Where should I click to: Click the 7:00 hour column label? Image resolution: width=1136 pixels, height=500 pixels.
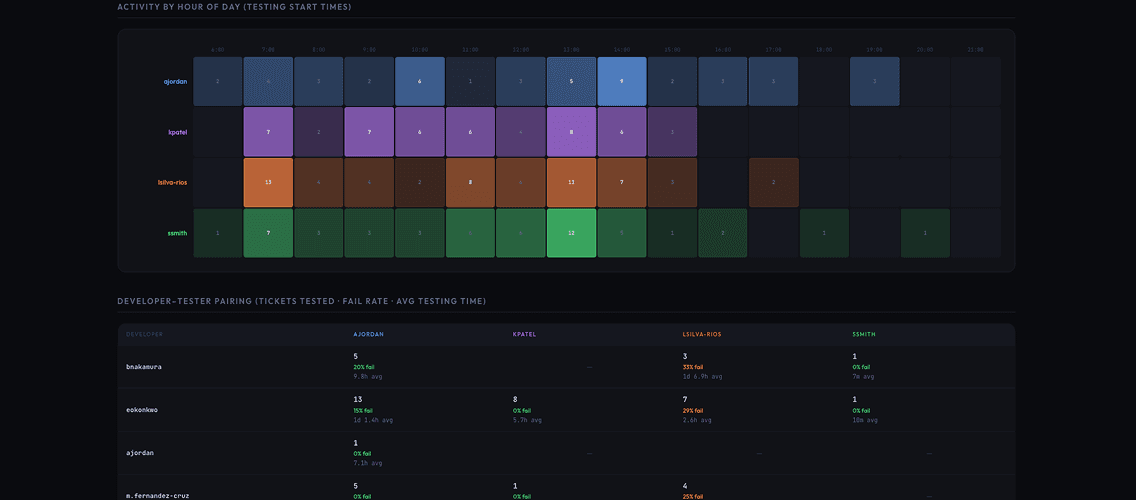click(x=269, y=50)
